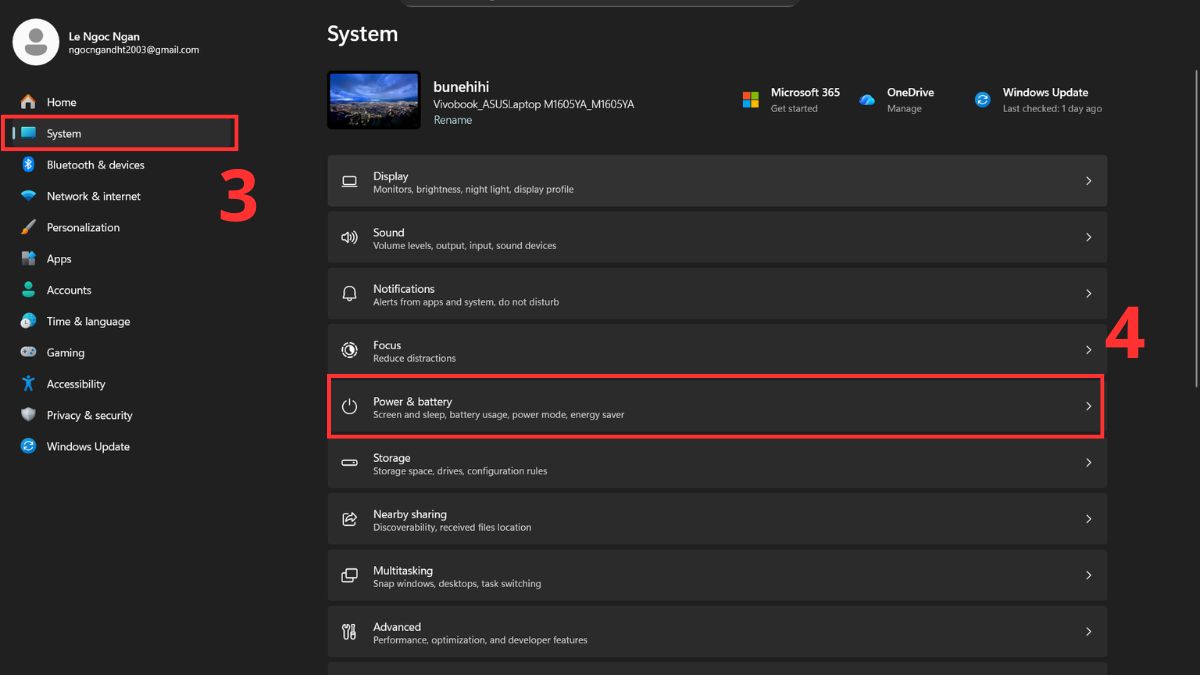Click the Bluetooth icon in sidebar
1200x675 pixels.
point(28,164)
